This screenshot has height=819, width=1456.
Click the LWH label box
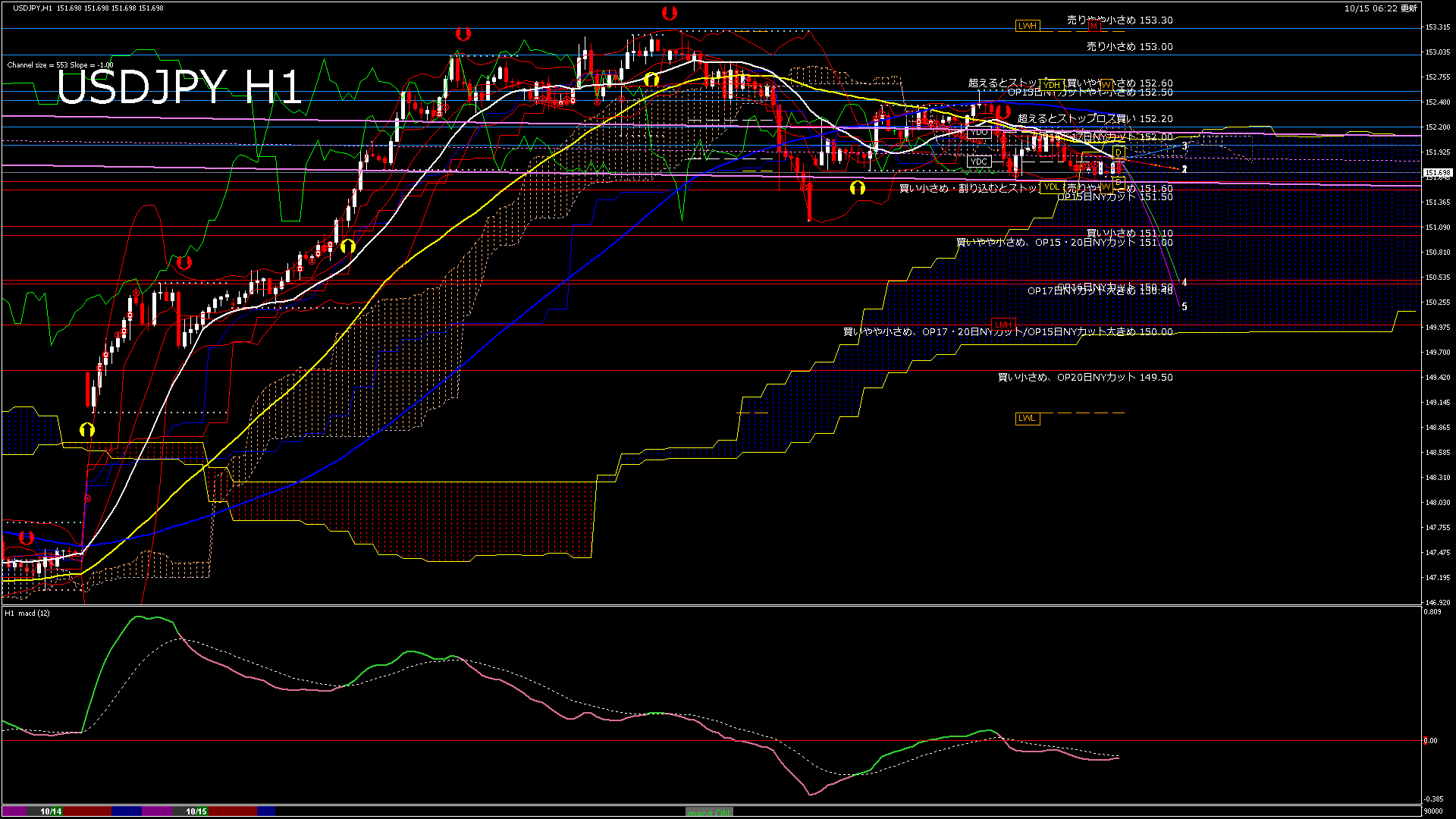[1027, 26]
